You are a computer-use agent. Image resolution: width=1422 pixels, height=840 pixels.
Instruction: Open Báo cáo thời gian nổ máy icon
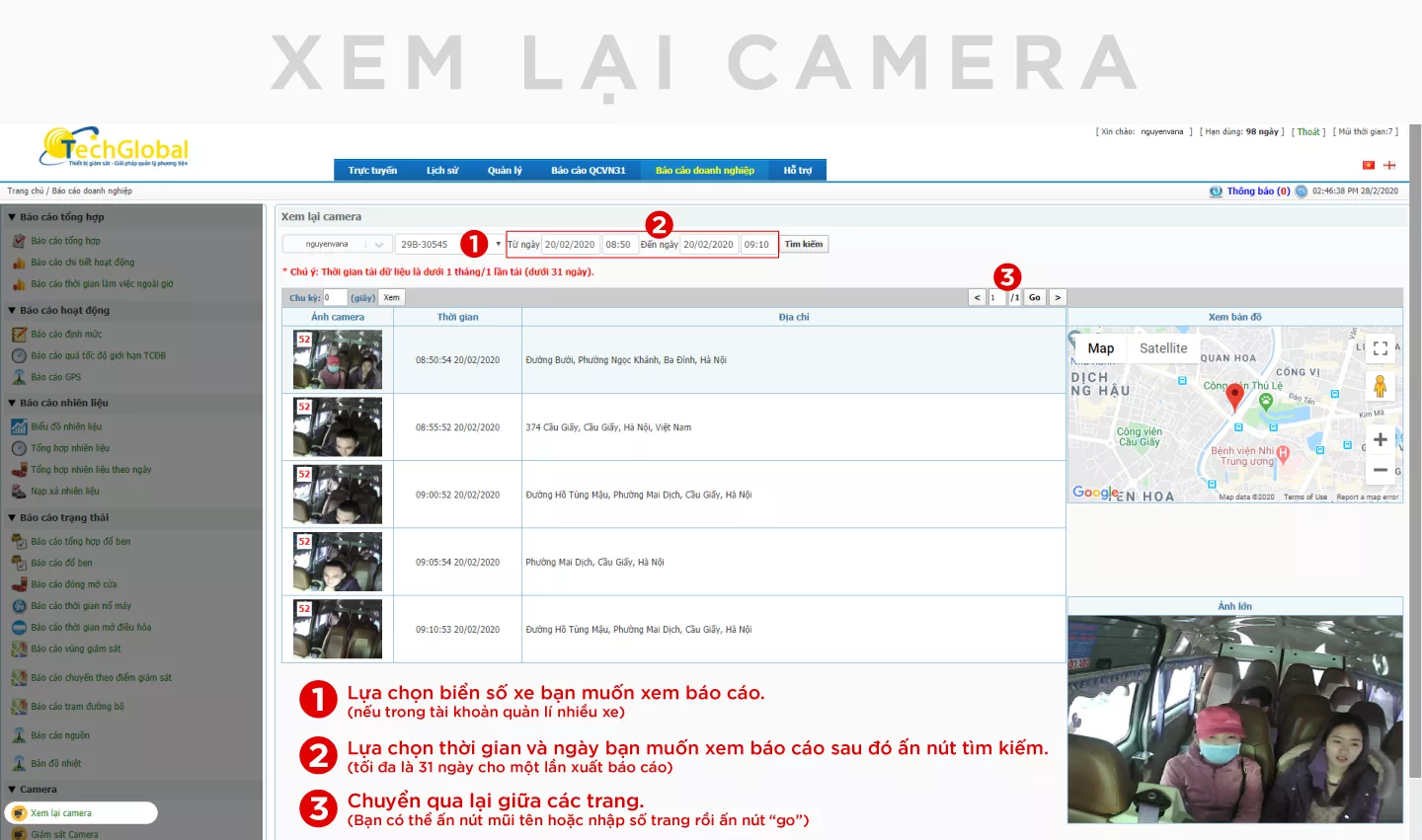click(19, 606)
